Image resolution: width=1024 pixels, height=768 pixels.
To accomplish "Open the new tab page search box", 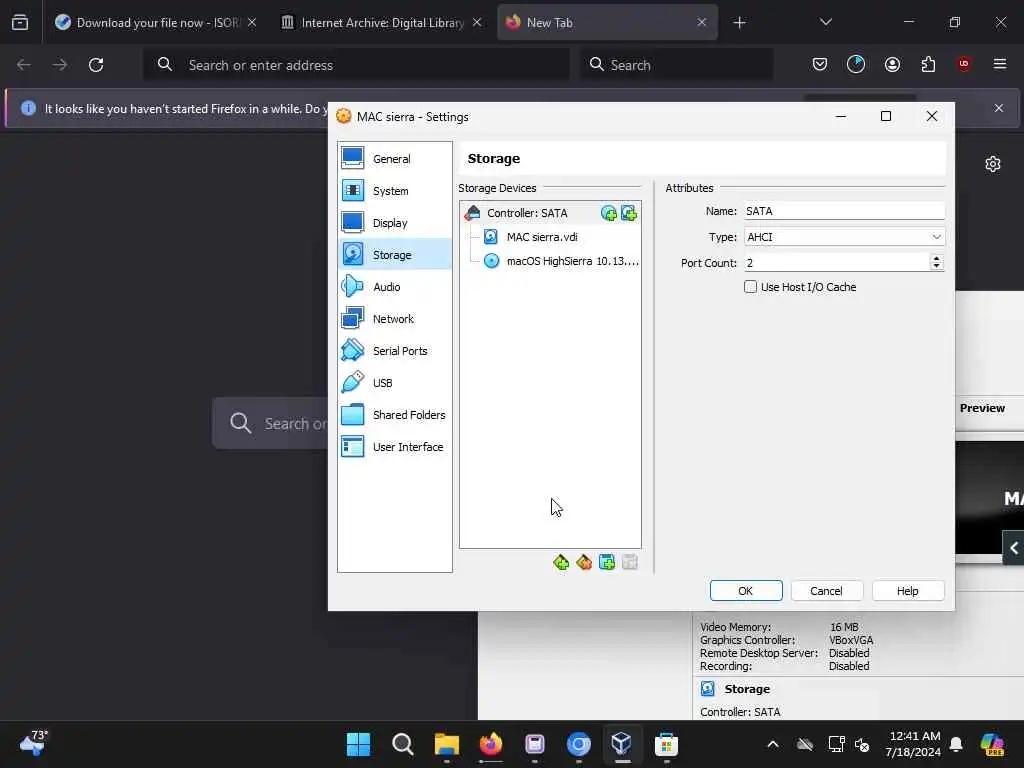I will 271,423.
